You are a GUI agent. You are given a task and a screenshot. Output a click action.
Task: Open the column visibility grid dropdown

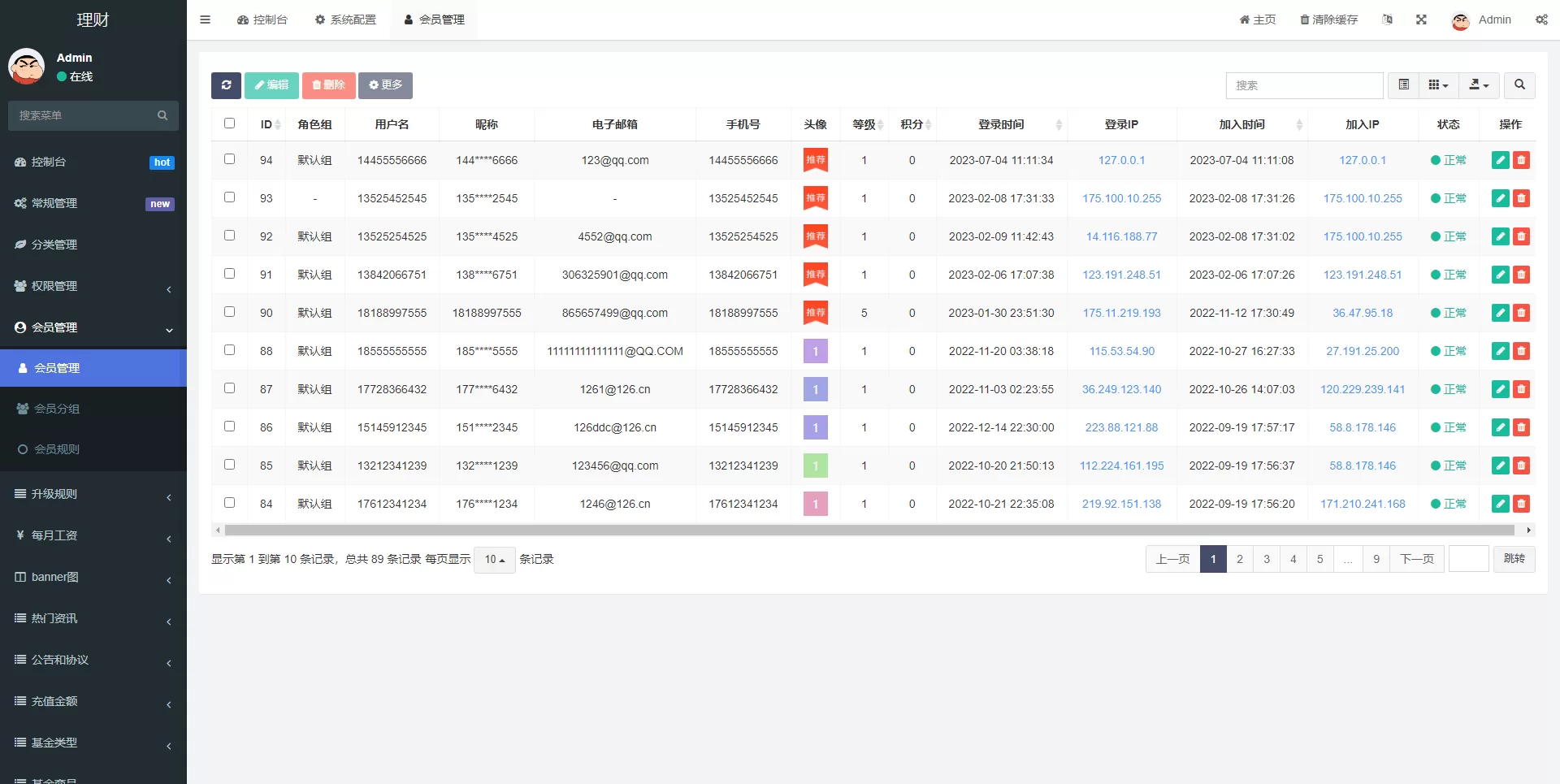coord(1438,85)
